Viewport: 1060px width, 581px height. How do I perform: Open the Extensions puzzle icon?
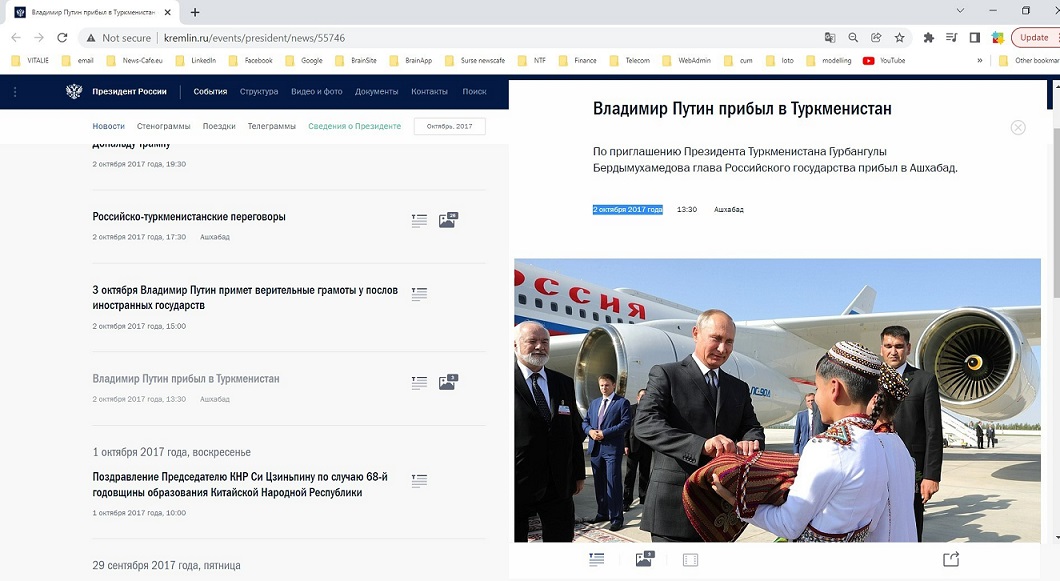(929, 38)
